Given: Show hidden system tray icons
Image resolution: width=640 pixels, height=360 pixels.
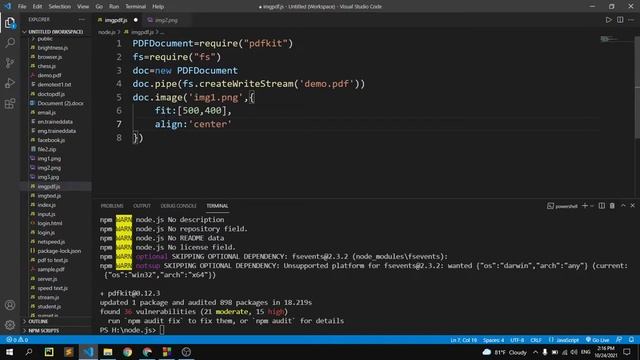Looking at the screenshot, I should (535, 352).
